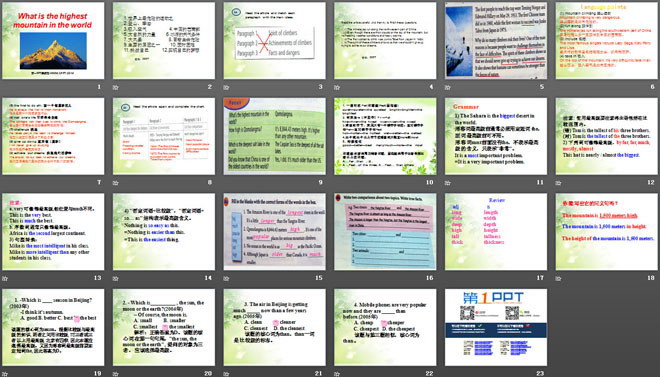Click animation star icon under slide 13

(5, 279)
